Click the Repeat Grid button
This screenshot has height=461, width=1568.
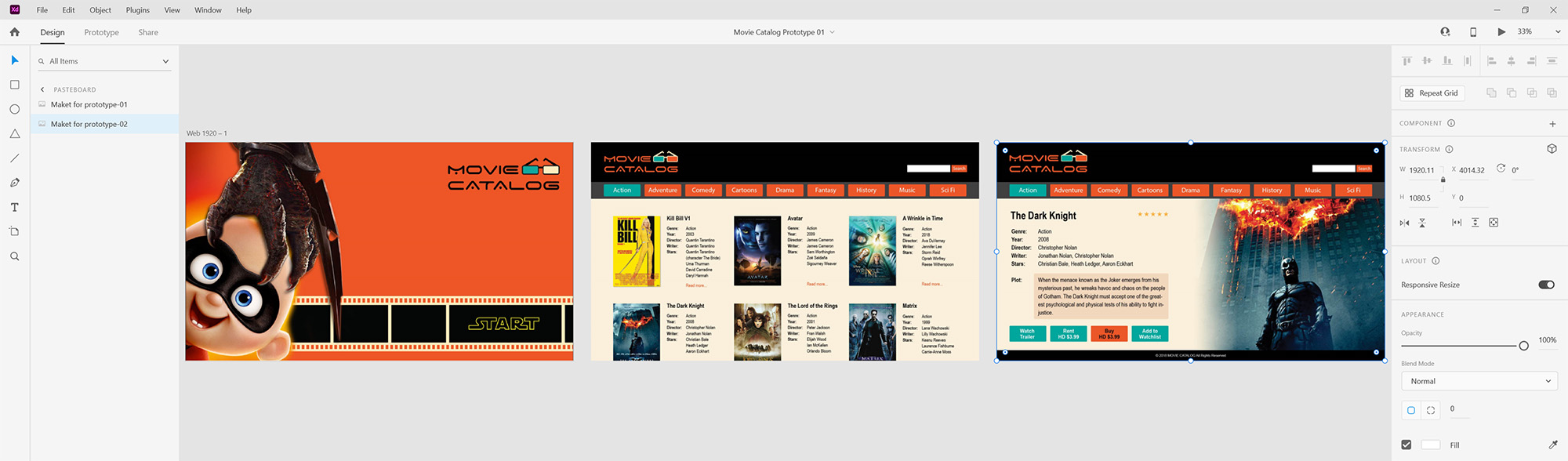(1431, 93)
